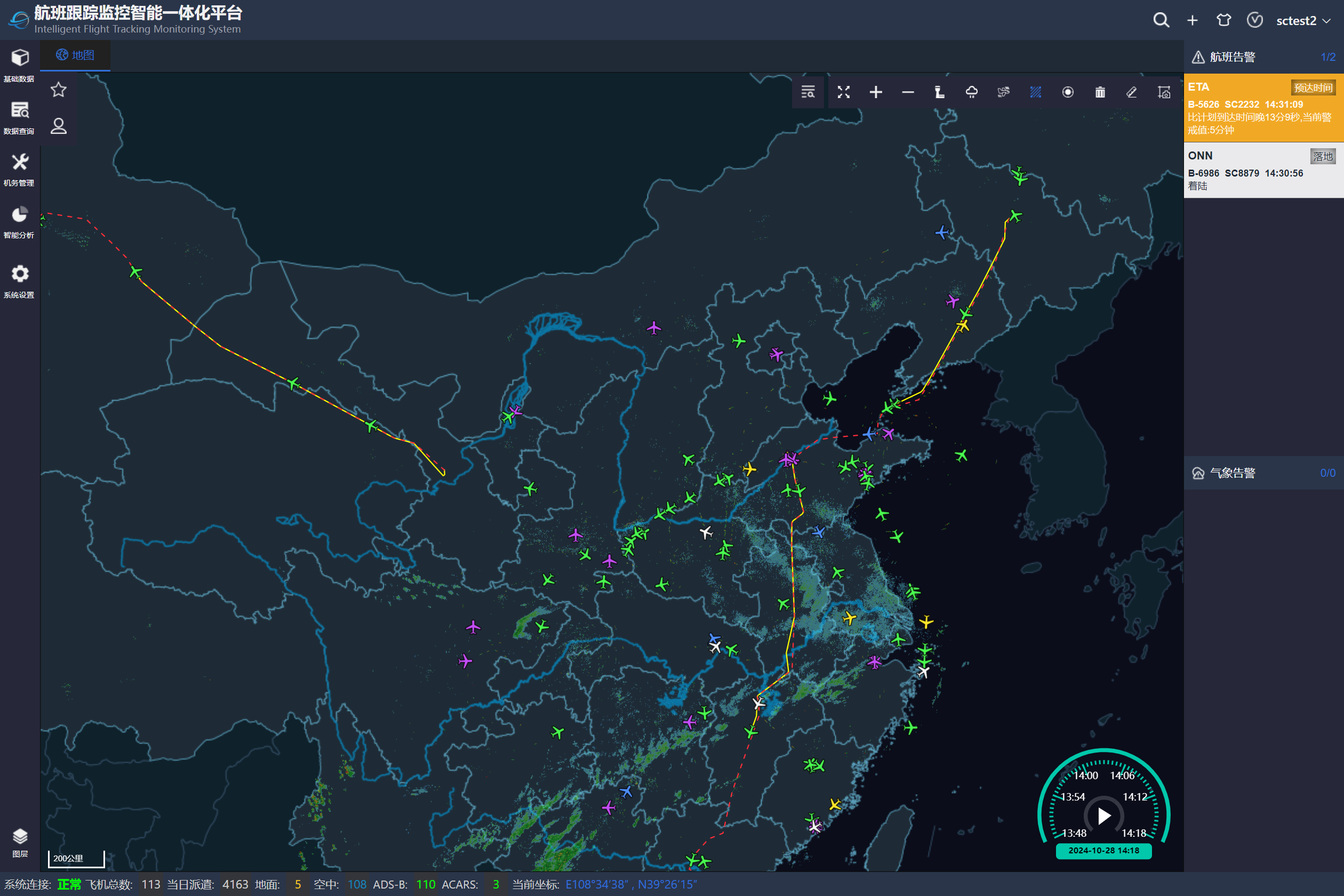Toggle the blue hatched area layer

1035,92
